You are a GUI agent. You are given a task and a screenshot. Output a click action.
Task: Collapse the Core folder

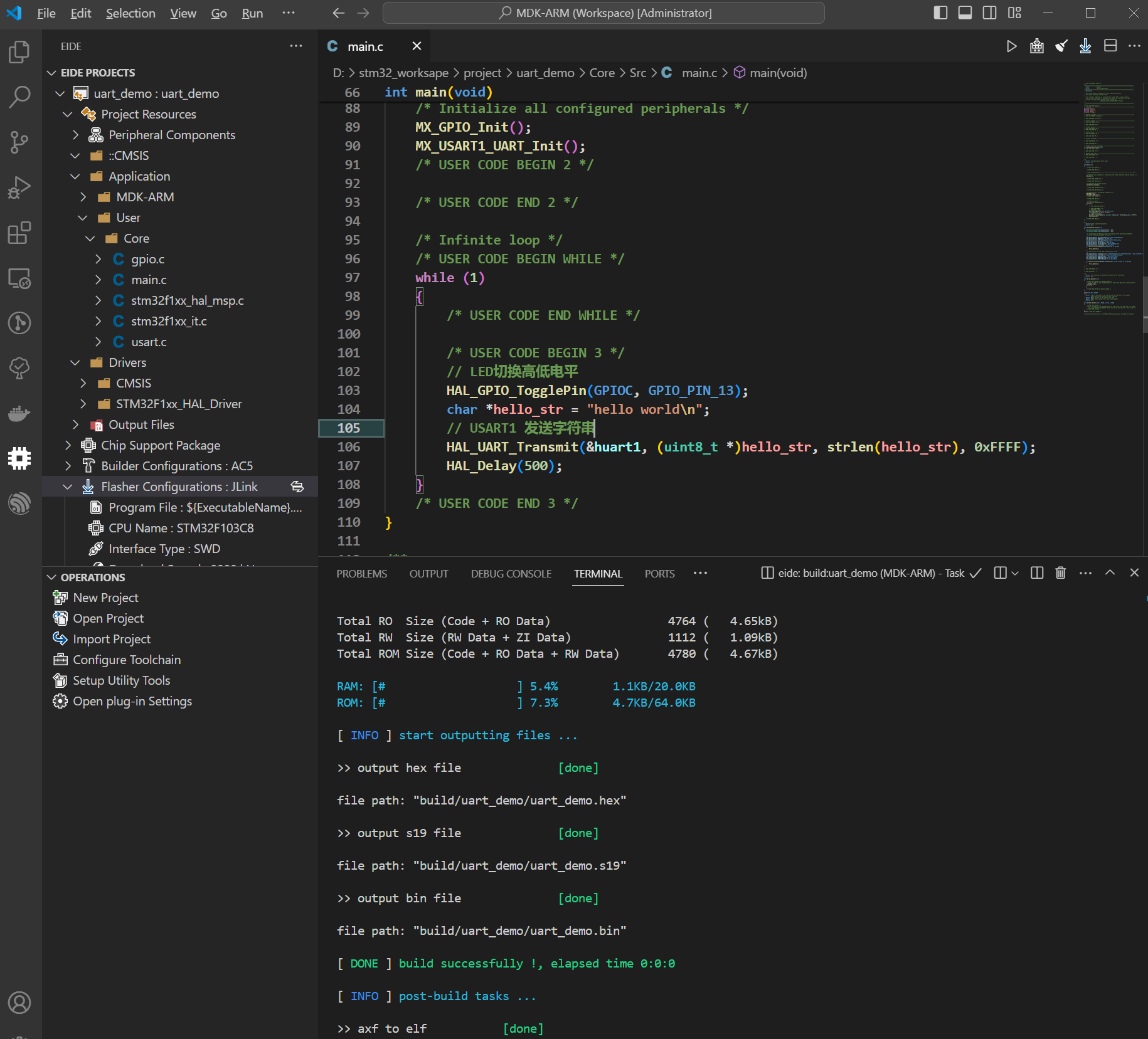[x=90, y=238]
